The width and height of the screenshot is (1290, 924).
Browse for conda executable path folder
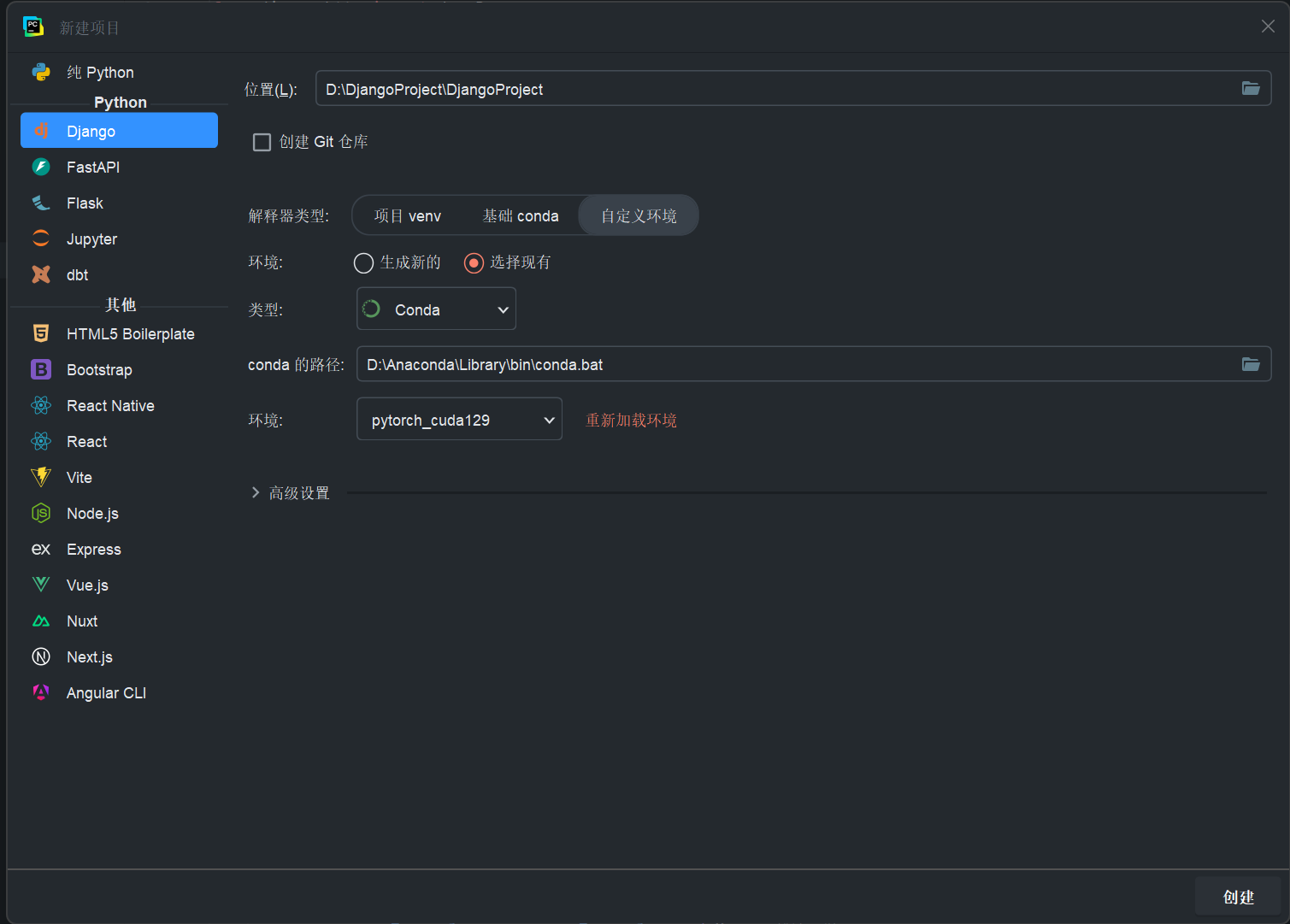click(1251, 364)
